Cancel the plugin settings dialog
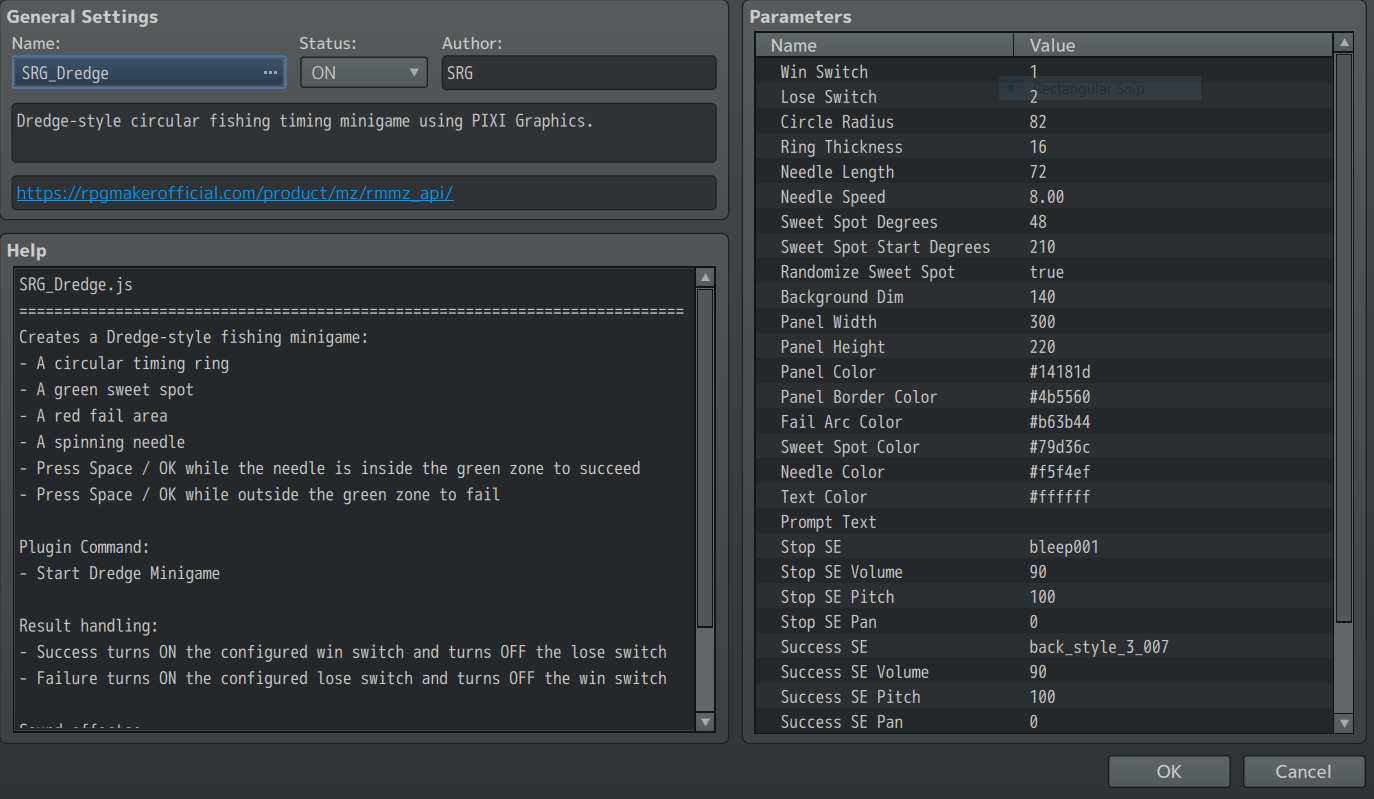The height and width of the screenshot is (799, 1374). click(1303, 771)
